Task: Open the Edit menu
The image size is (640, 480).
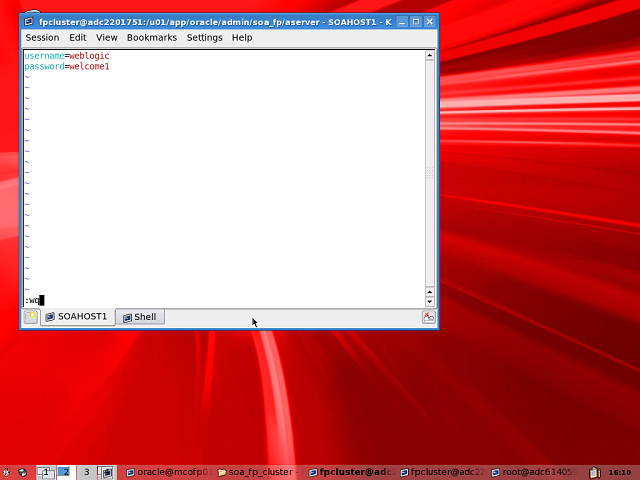Action: coord(78,38)
